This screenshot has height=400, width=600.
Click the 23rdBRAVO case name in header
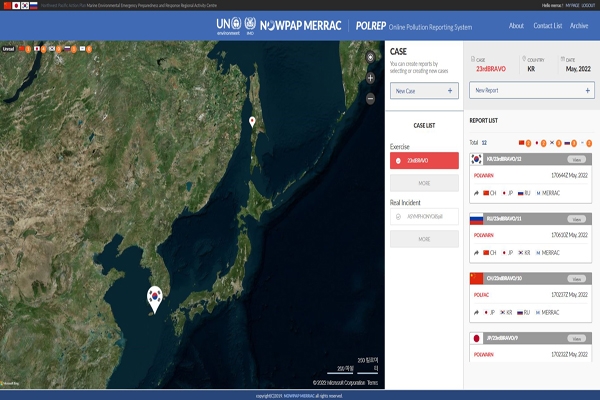tap(491, 69)
